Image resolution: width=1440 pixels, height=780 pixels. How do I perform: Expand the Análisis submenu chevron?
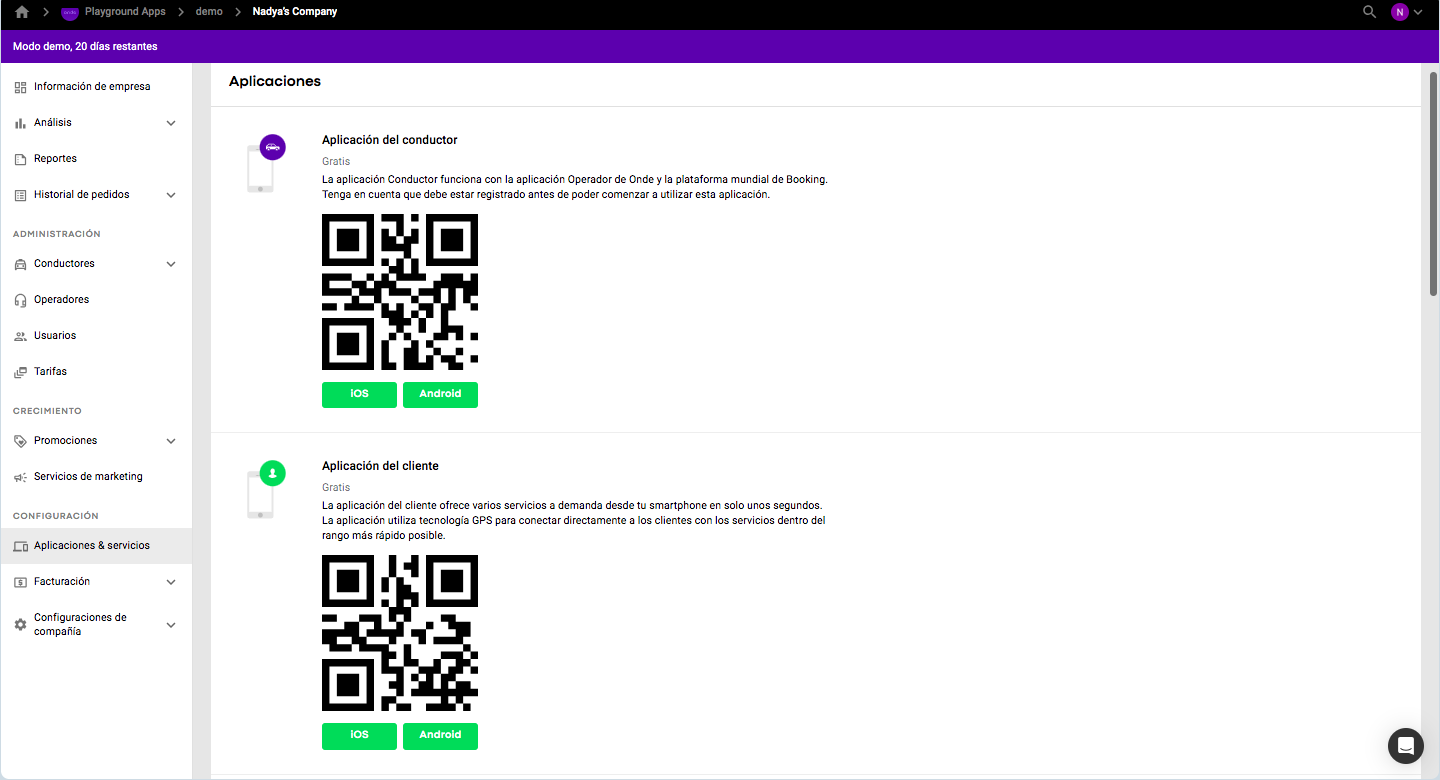point(171,123)
